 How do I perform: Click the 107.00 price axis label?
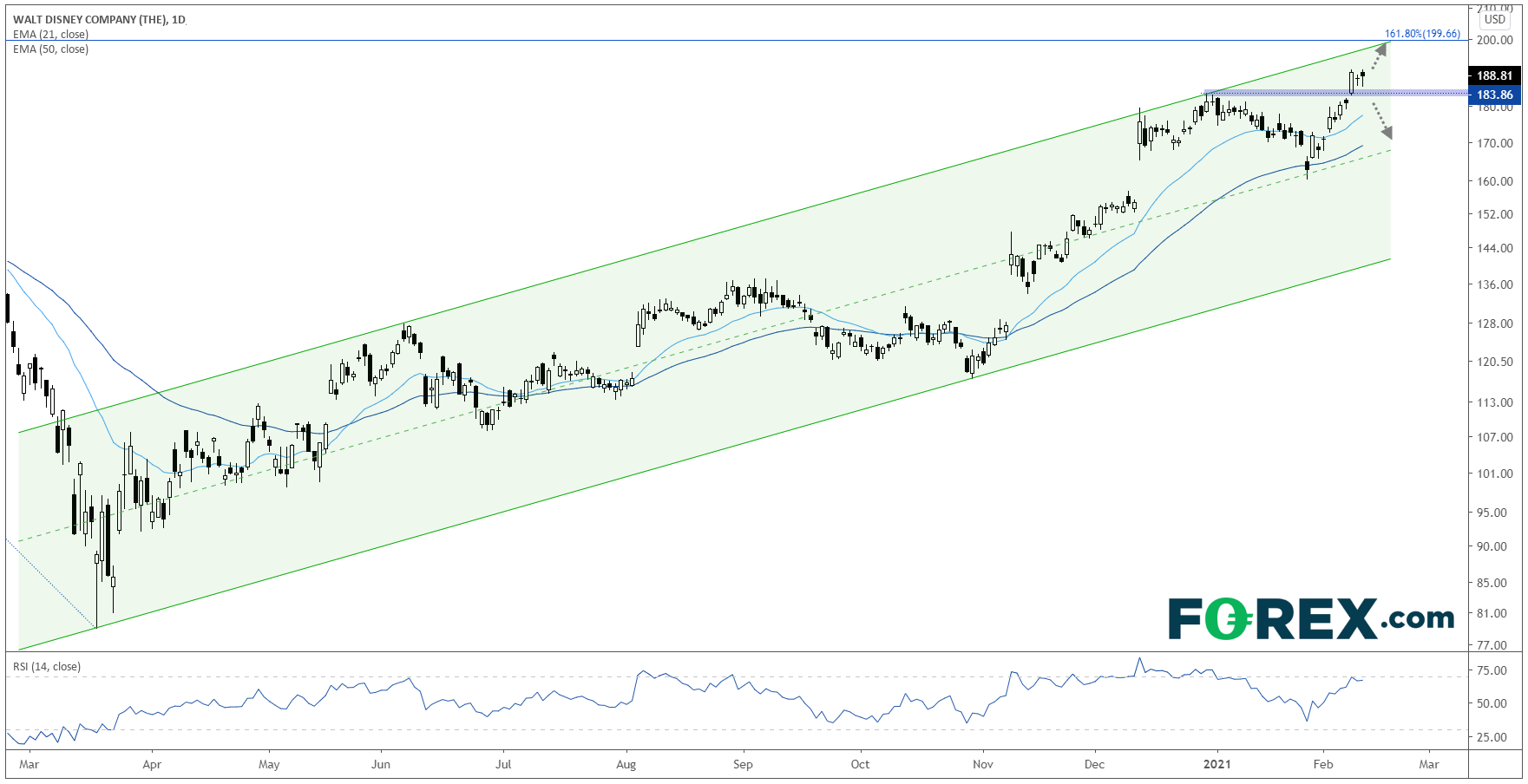(1495, 437)
